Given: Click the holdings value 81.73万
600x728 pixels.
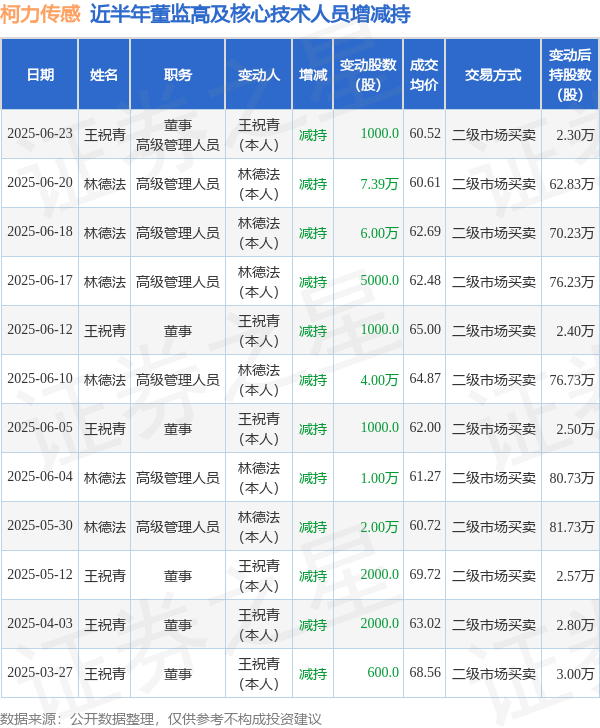Looking at the screenshot, I should pos(571,527).
